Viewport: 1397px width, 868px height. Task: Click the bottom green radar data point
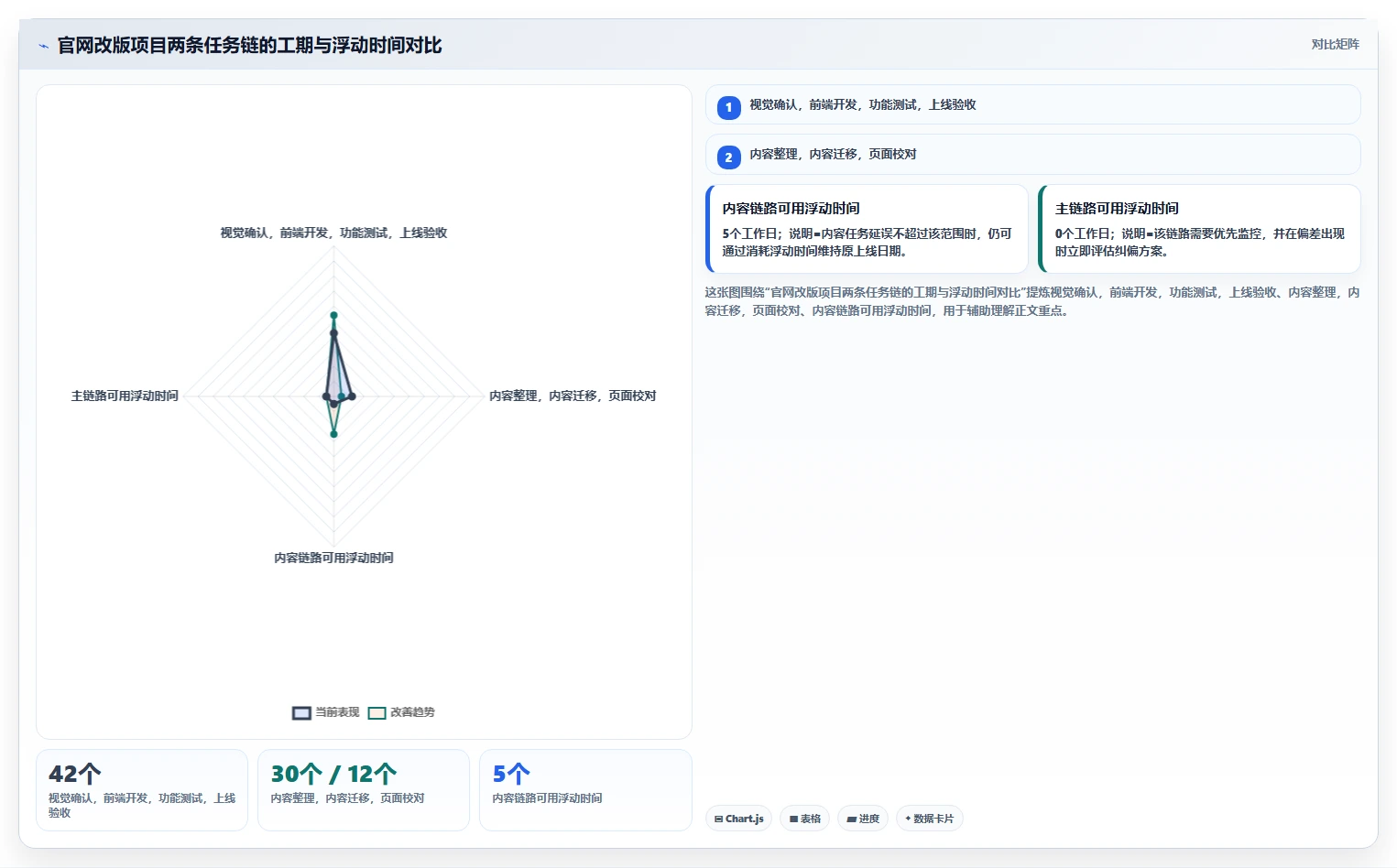coord(333,434)
